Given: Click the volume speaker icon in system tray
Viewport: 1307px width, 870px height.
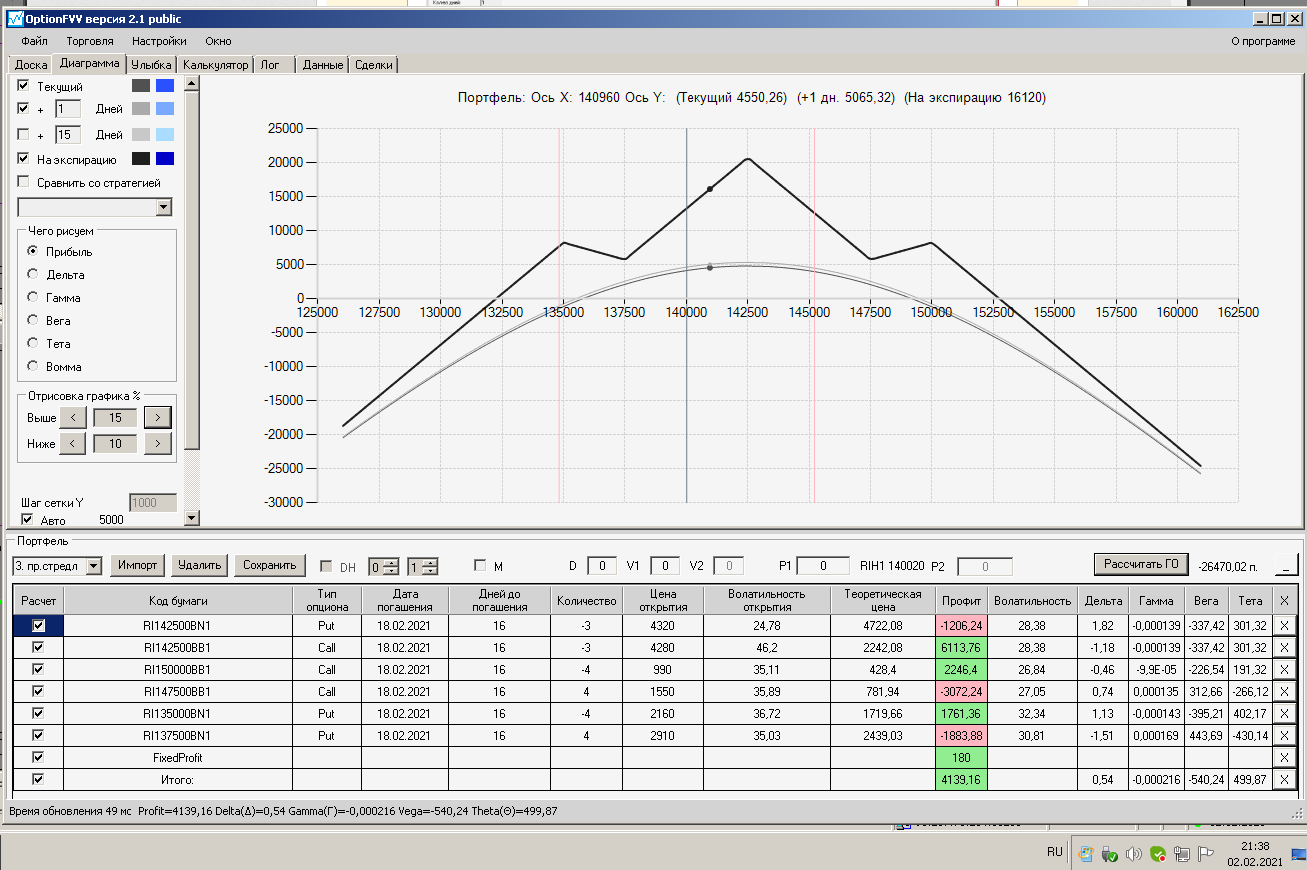Looking at the screenshot, I should (x=1133, y=854).
